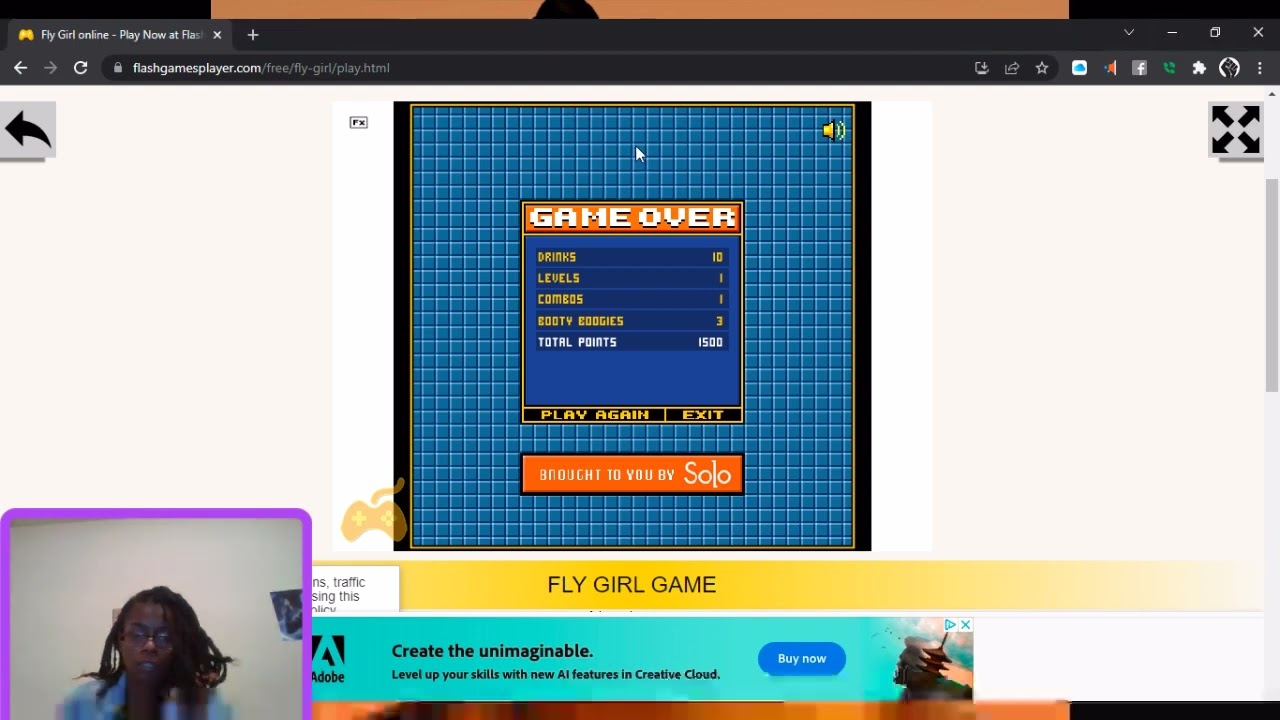The height and width of the screenshot is (720, 1280).
Task: Bookmark this page with the star
Action: point(1042,68)
